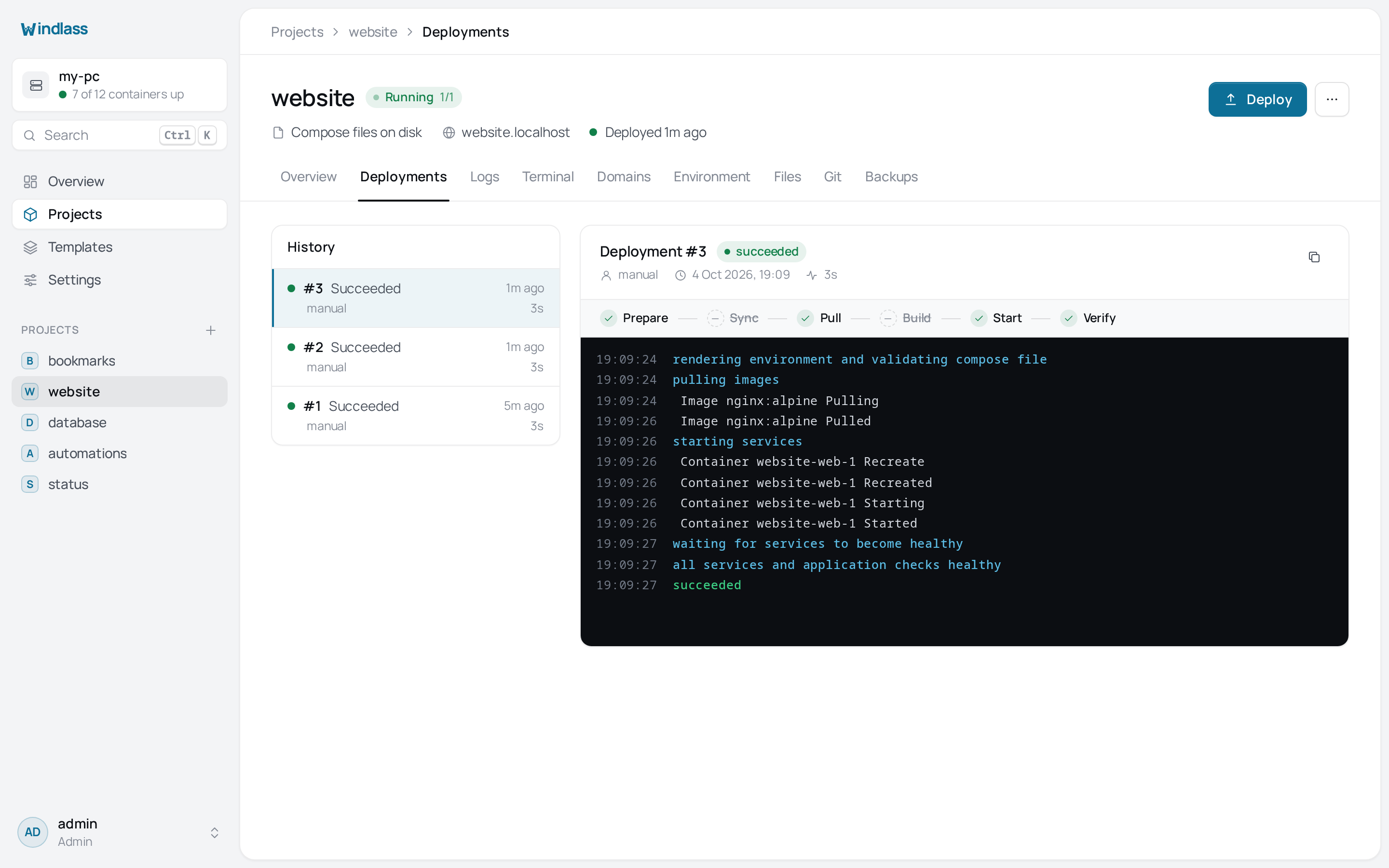This screenshot has width=1389, height=868.
Task: Open the my-pc server selector
Action: click(120, 85)
